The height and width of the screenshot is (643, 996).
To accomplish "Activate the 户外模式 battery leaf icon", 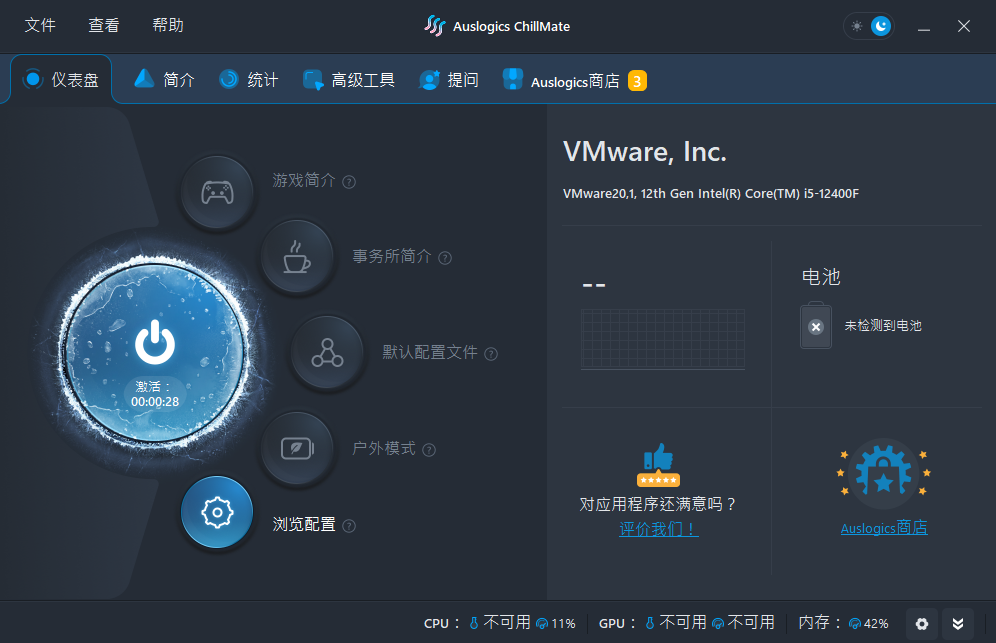I will (x=297, y=449).
